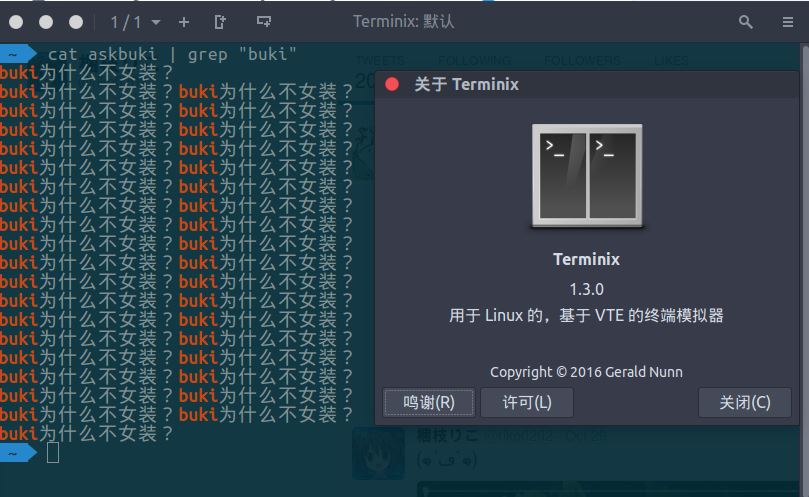Click the 许可(L) license button
The height and width of the screenshot is (497, 809).
click(x=527, y=402)
